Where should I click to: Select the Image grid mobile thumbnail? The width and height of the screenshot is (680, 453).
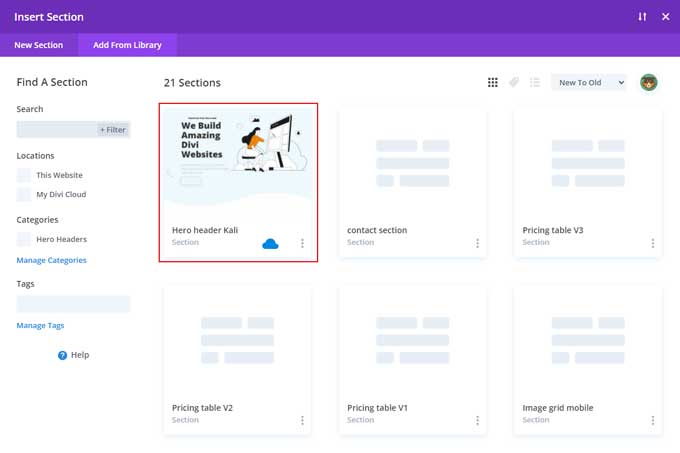click(x=588, y=340)
